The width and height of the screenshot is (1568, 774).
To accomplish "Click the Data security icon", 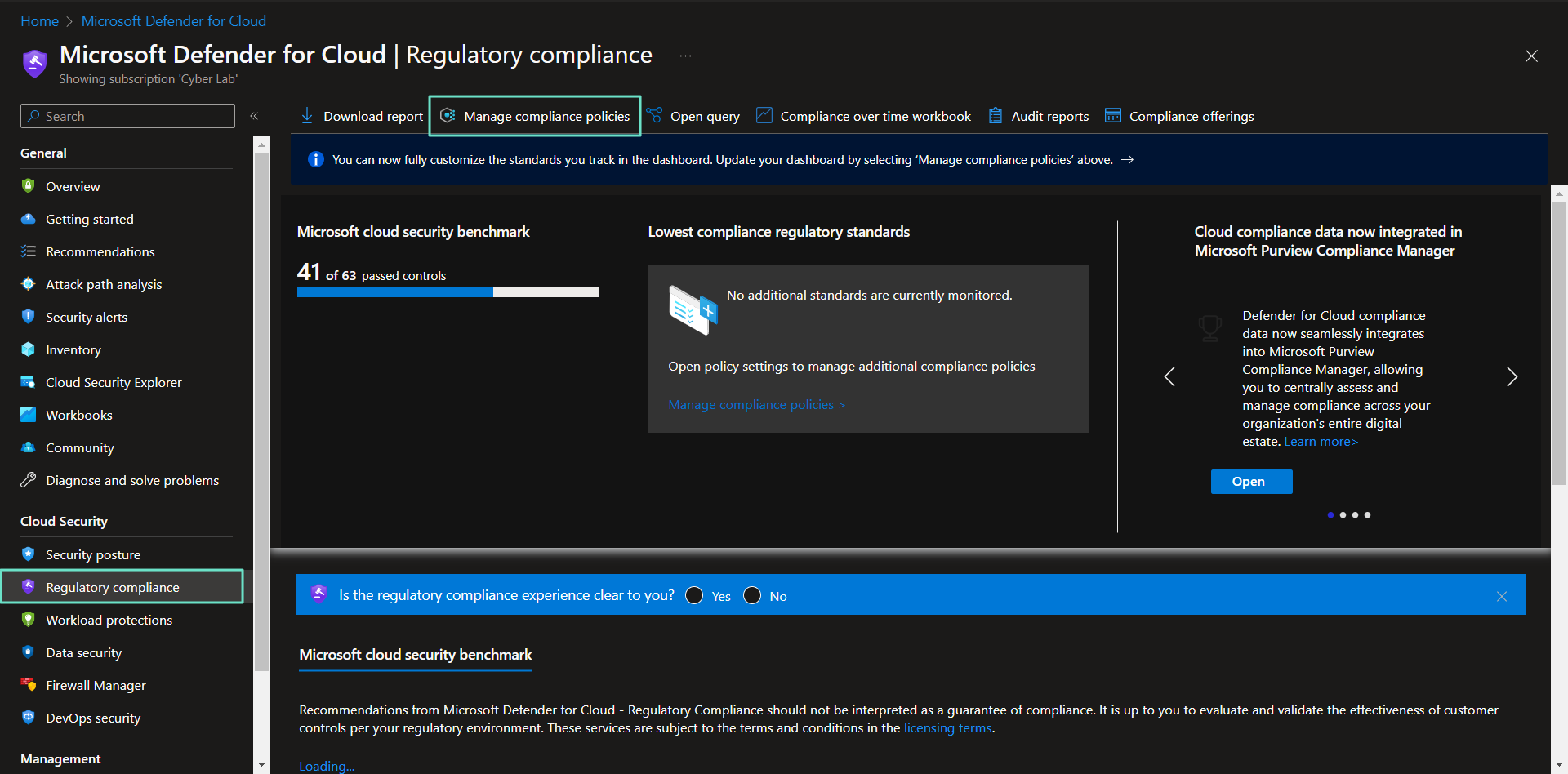I will (28, 652).
